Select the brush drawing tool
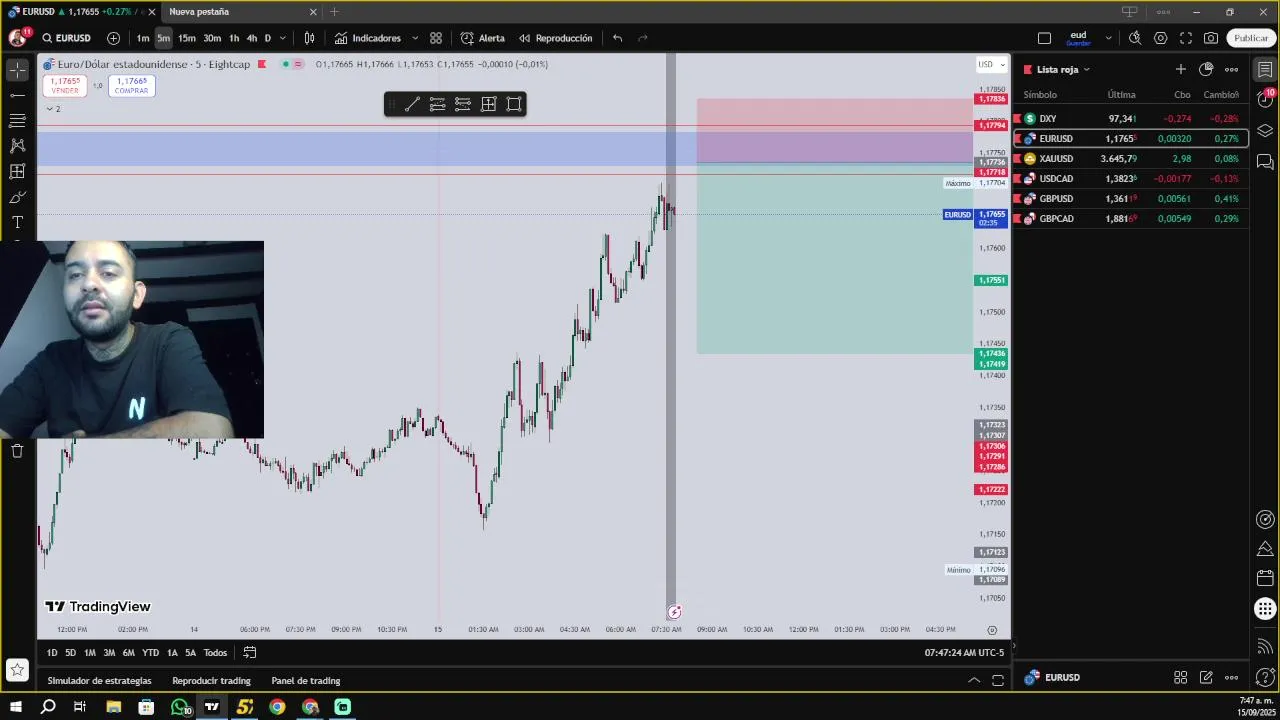 [17, 197]
